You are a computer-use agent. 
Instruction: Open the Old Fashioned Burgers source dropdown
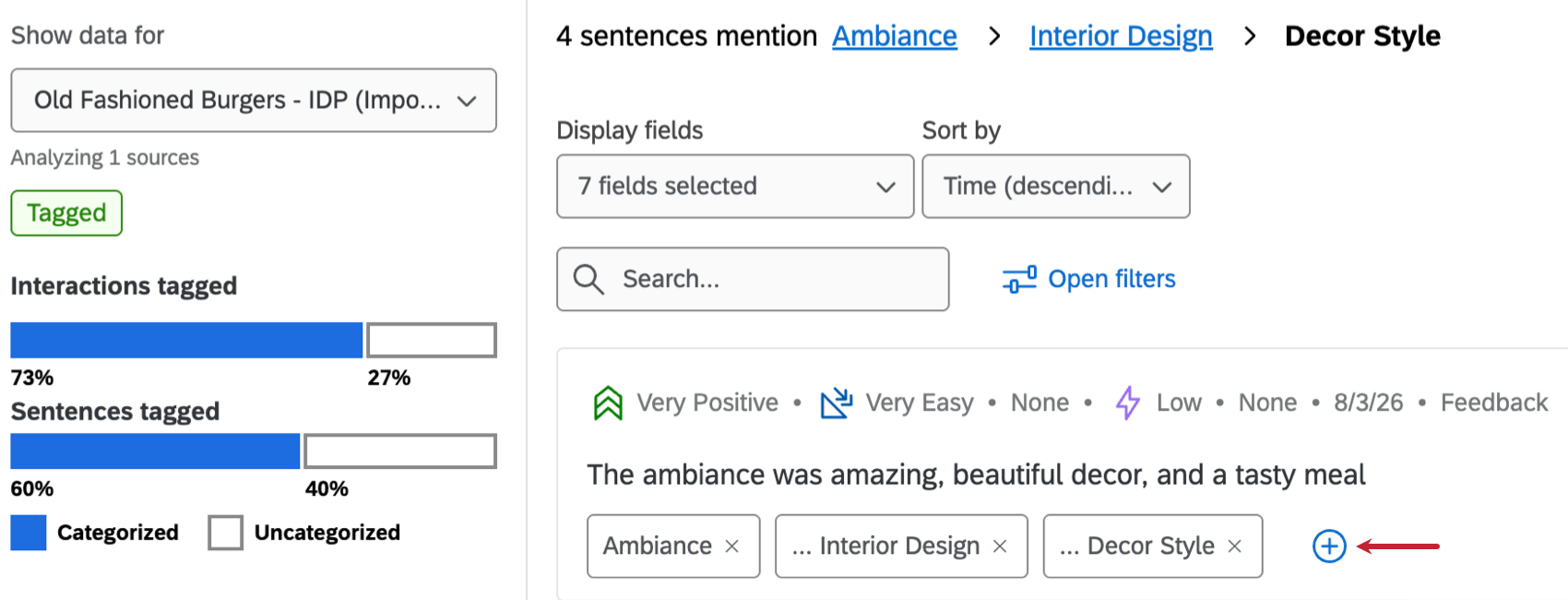coord(254,100)
